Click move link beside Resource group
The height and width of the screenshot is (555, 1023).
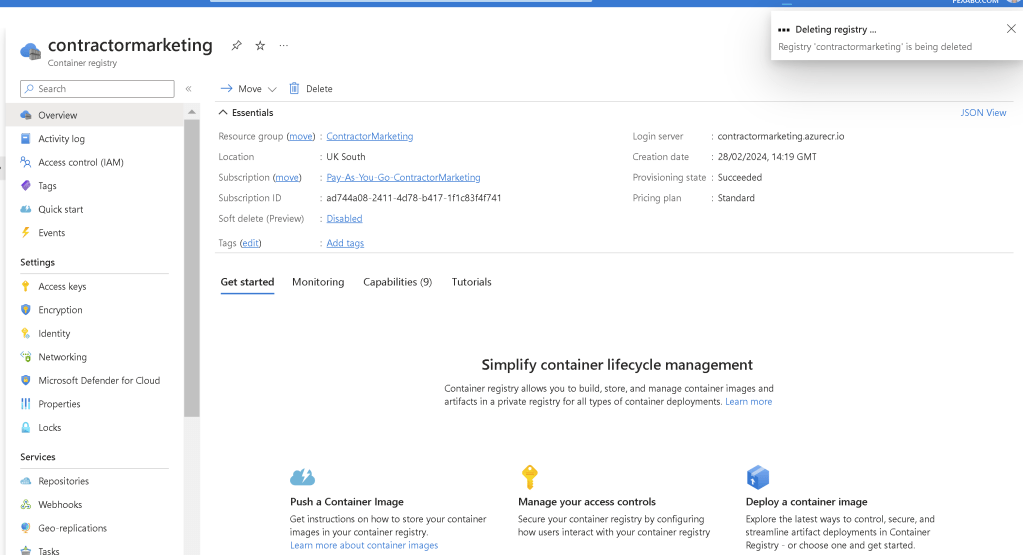[x=301, y=136]
